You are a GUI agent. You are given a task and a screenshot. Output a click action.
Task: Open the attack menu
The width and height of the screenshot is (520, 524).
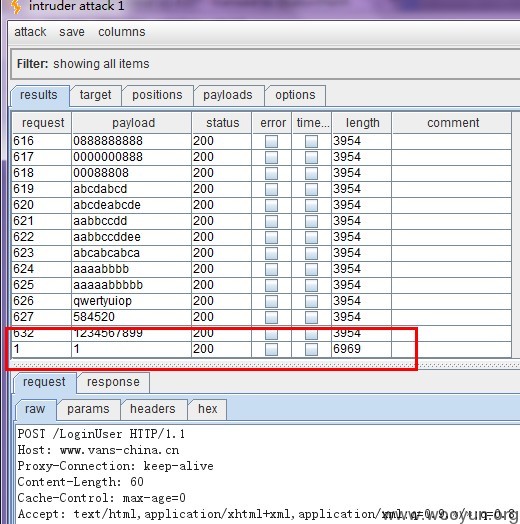(x=30, y=32)
